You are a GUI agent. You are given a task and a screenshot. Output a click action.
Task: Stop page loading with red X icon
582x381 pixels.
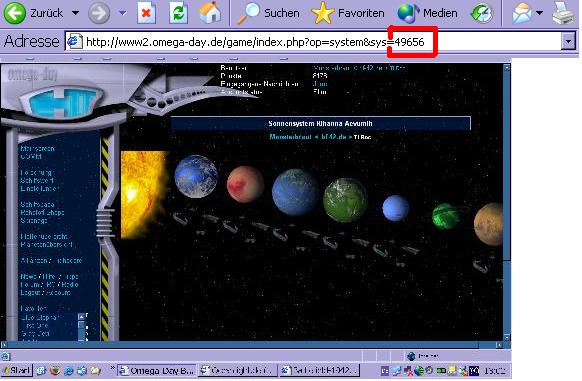coord(146,13)
